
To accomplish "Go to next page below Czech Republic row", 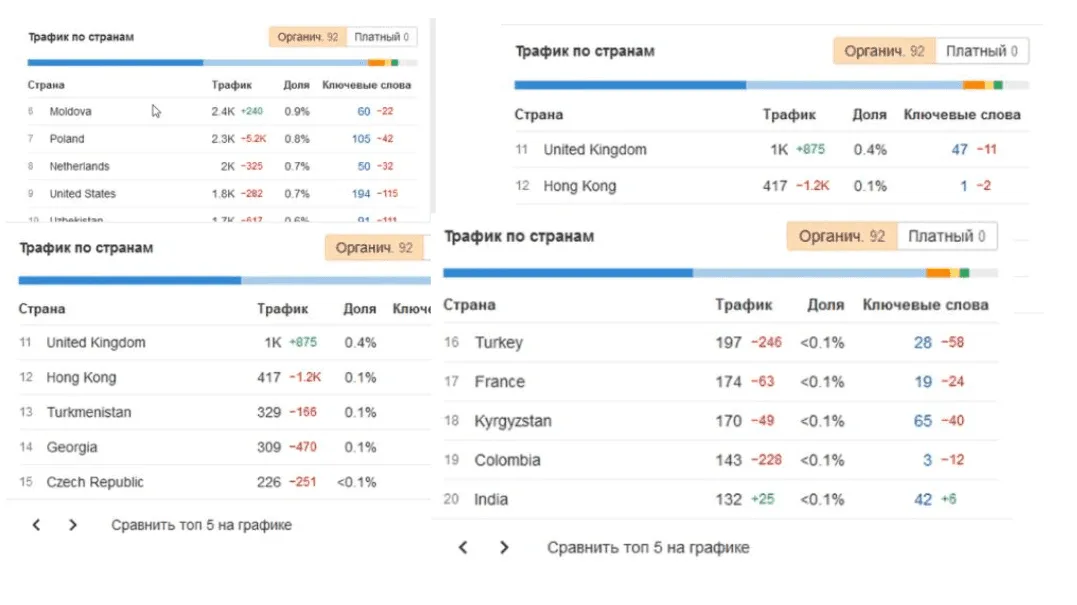I will pos(72,525).
